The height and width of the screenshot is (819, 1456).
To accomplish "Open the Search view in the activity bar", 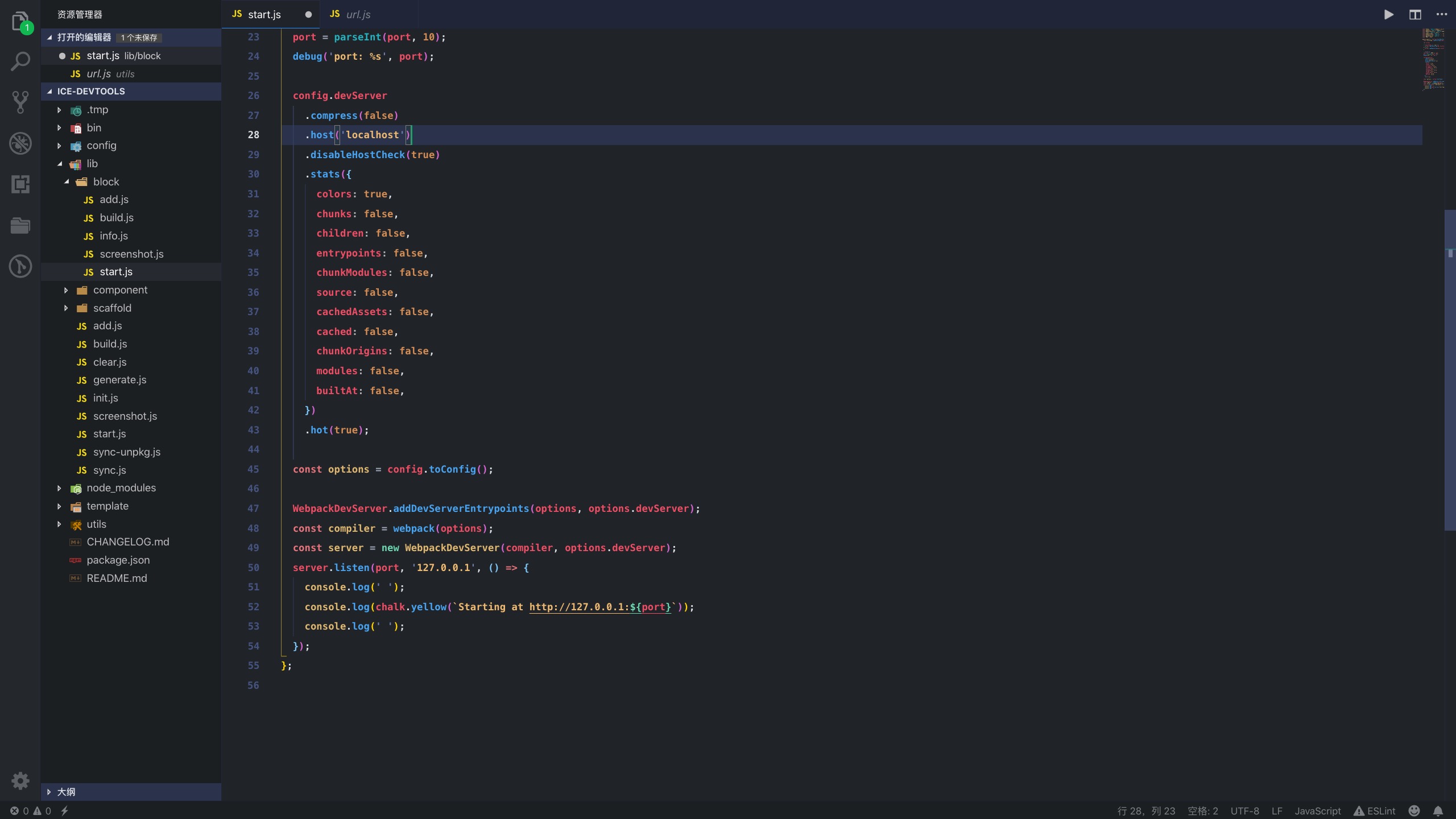I will (x=20, y=61).
